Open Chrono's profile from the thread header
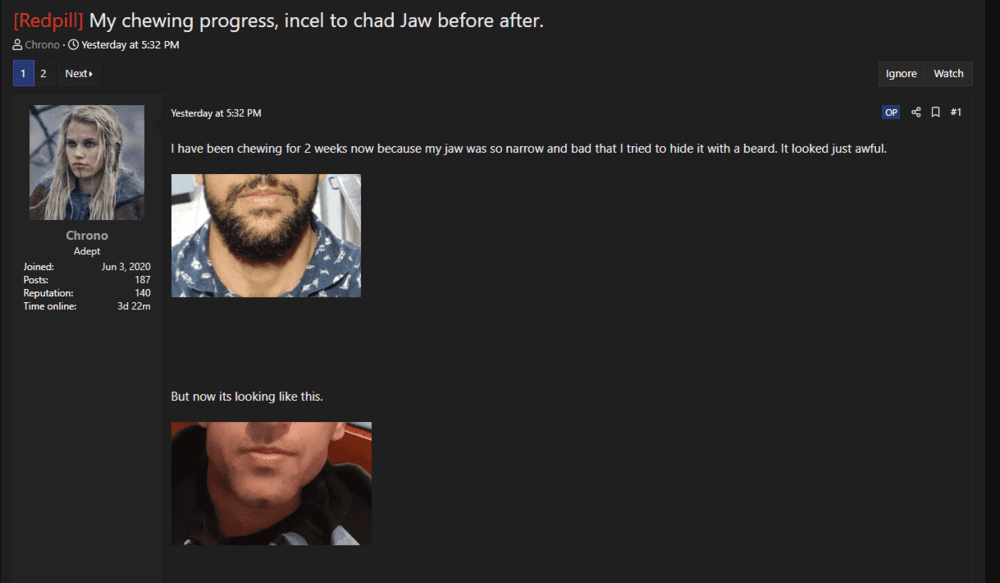The height and width of the screenshot is (583, 1000). click(x=42, y=45)
